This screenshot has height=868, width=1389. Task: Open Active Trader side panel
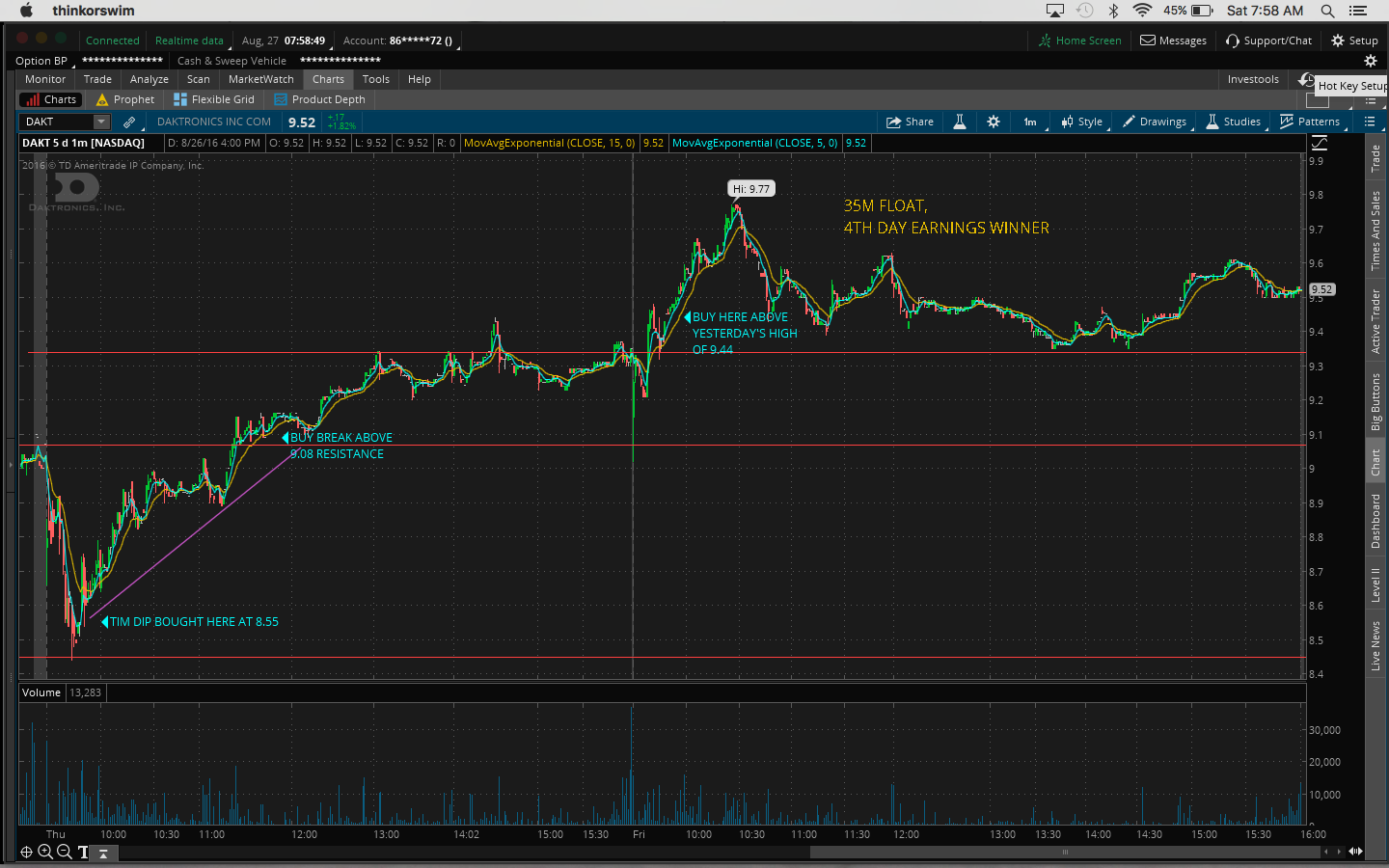coord(1376,321)
